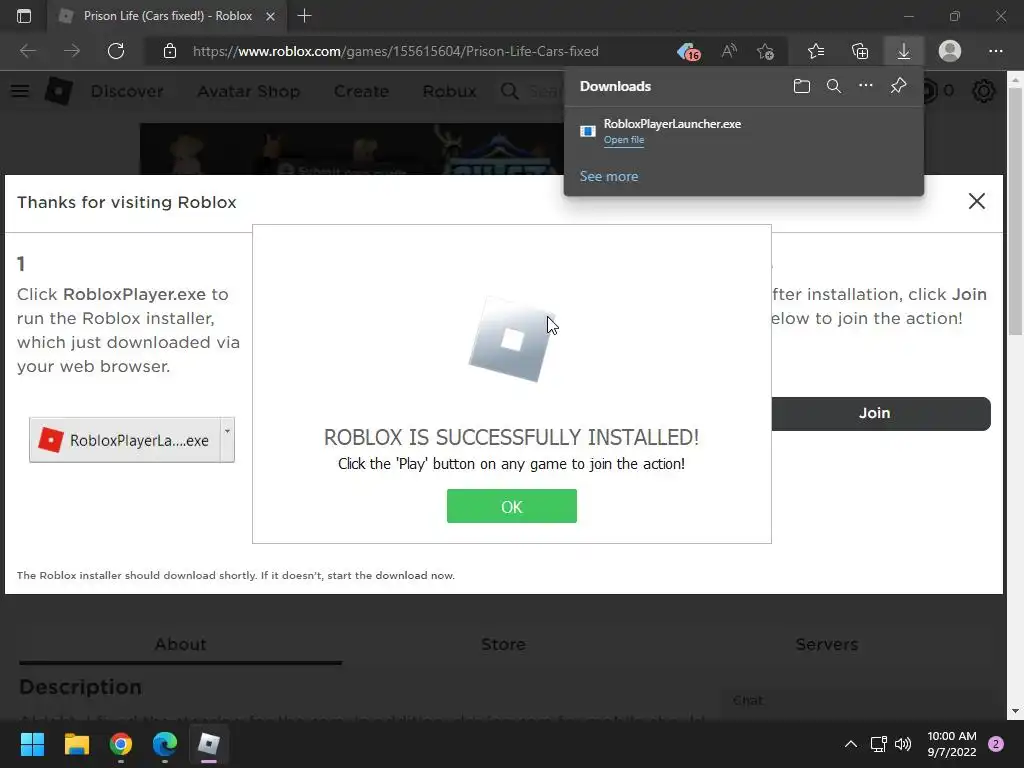This screenshot has height=768, width=1024.
Task: Add this page to favorites
Action: (x=765, y=51)
